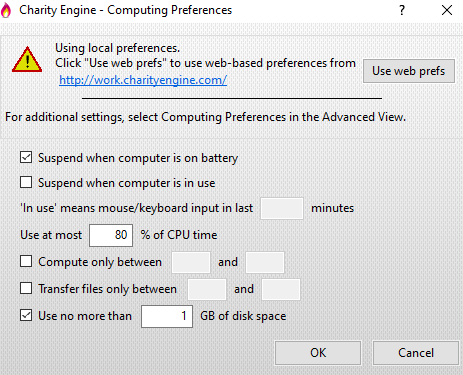
Task: Check the Compute only between option
Action: click(x=26, y=261)
